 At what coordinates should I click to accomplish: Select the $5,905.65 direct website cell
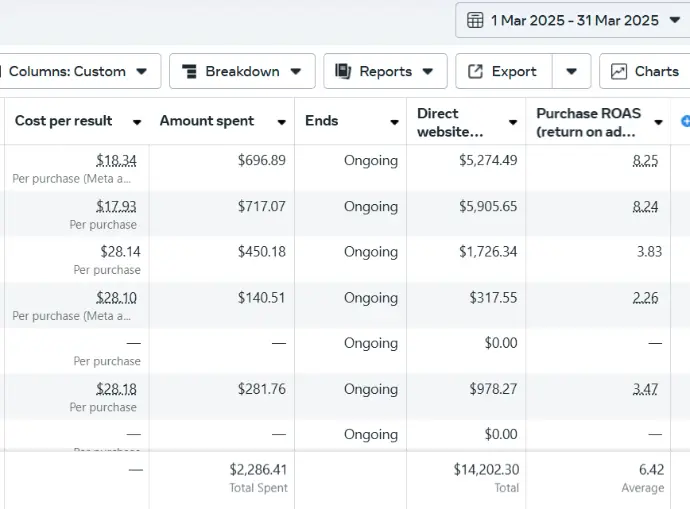click(488, 206)
